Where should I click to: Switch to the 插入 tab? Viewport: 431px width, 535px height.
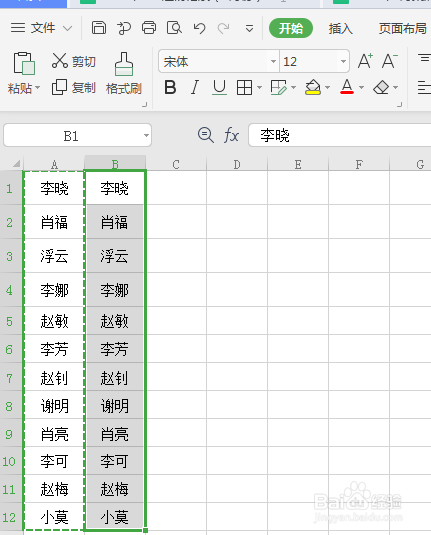point(340,28)
